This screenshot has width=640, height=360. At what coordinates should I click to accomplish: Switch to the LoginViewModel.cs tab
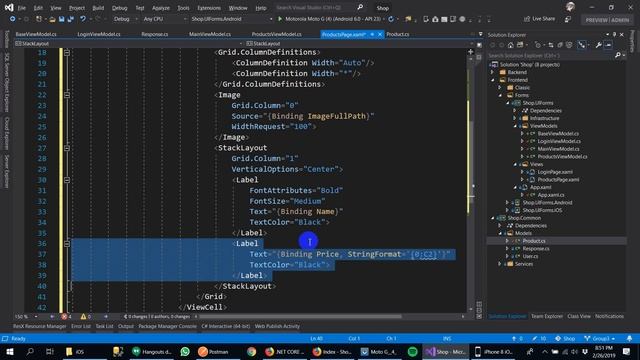(99, 34)
